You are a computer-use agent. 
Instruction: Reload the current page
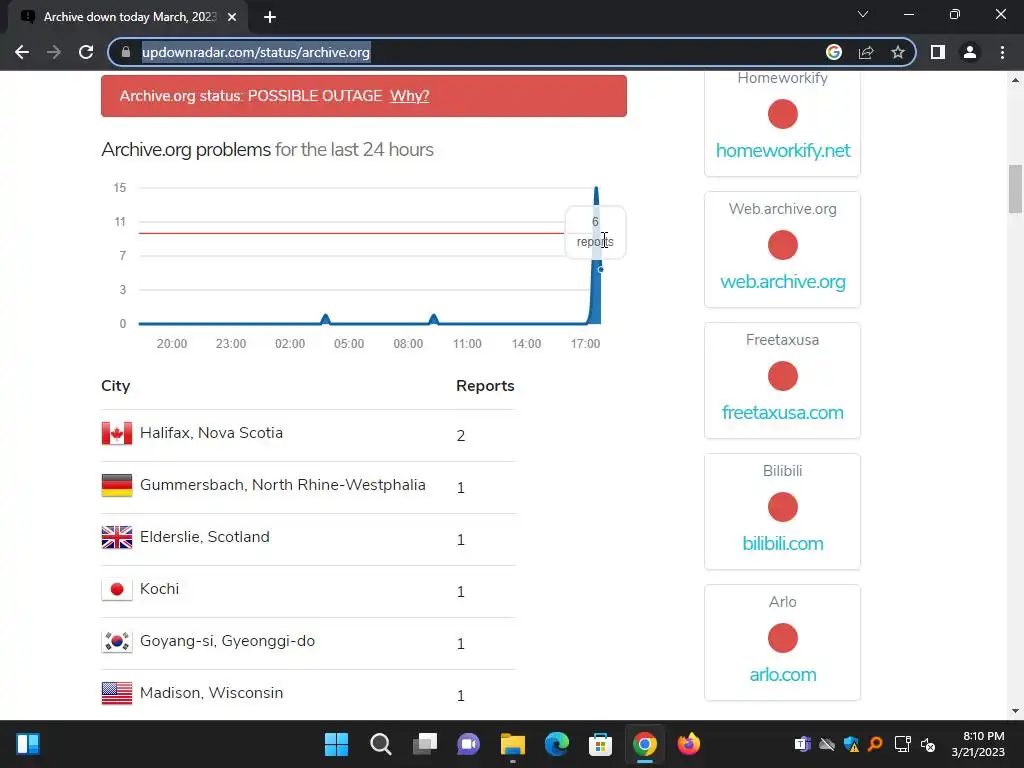[86, 52]
